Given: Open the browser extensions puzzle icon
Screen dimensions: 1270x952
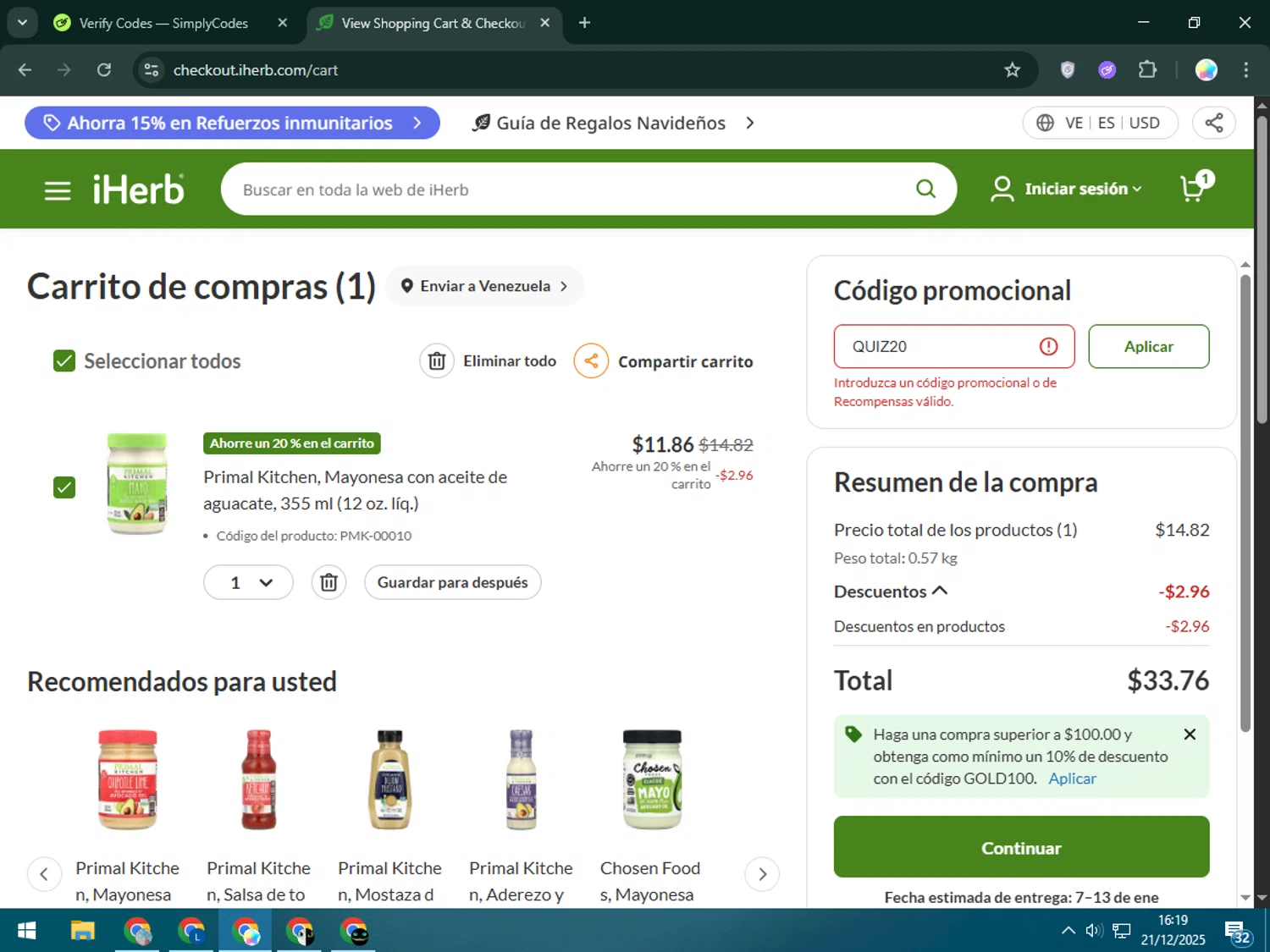Looking at the screenshot, I should tap(1147, 70).
